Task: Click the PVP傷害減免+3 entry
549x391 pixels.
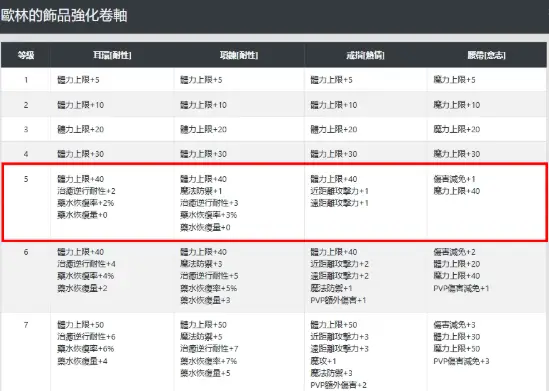Action: click(x=461, y=361)
